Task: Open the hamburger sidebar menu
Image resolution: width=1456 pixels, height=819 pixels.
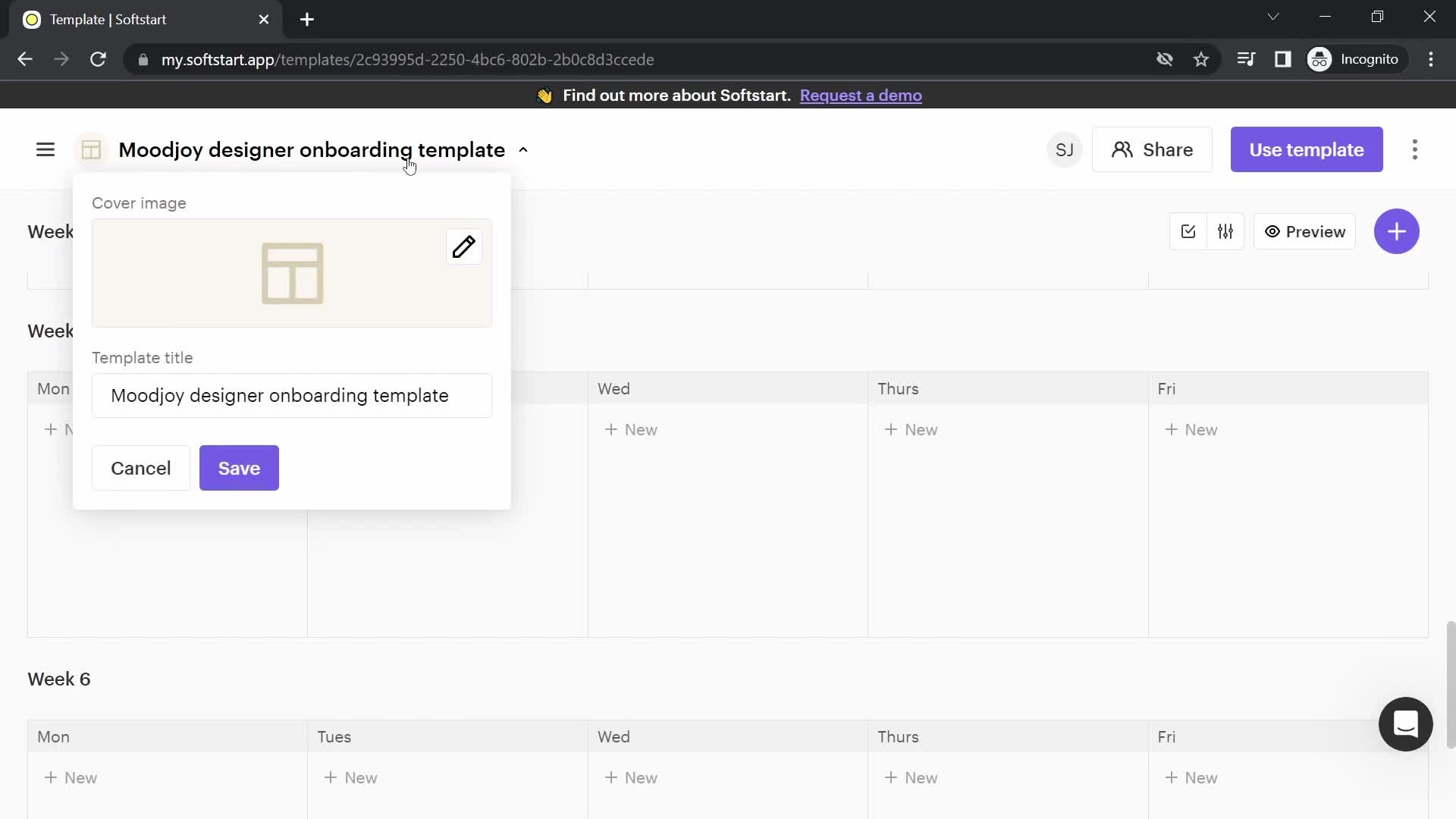Action: 45,149
